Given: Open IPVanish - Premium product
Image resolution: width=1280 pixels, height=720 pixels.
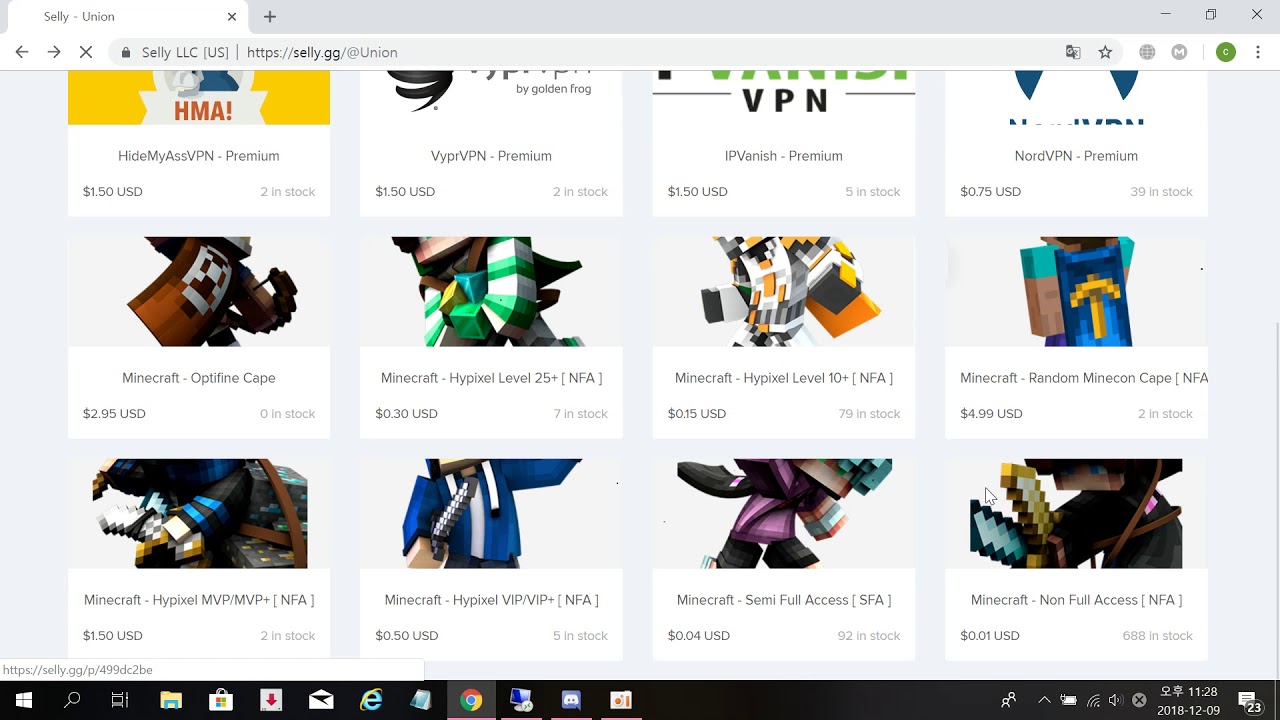Looking at the screenshot, I should pyautogui.click(x=783, y=156).
